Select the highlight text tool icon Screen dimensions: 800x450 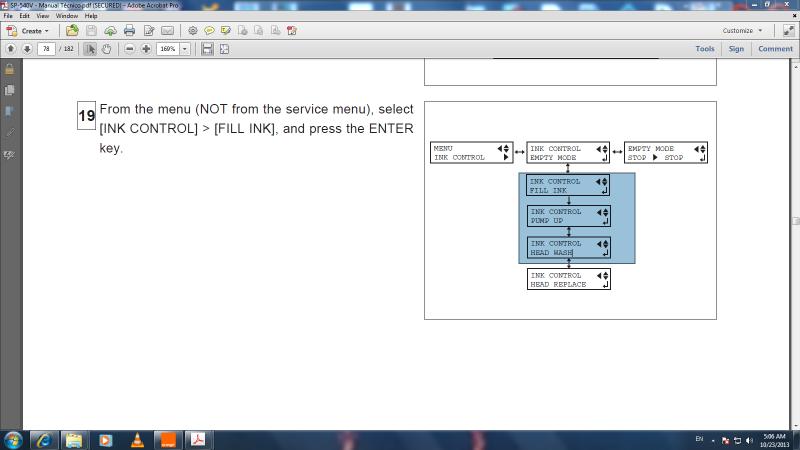tap(226, 31)
